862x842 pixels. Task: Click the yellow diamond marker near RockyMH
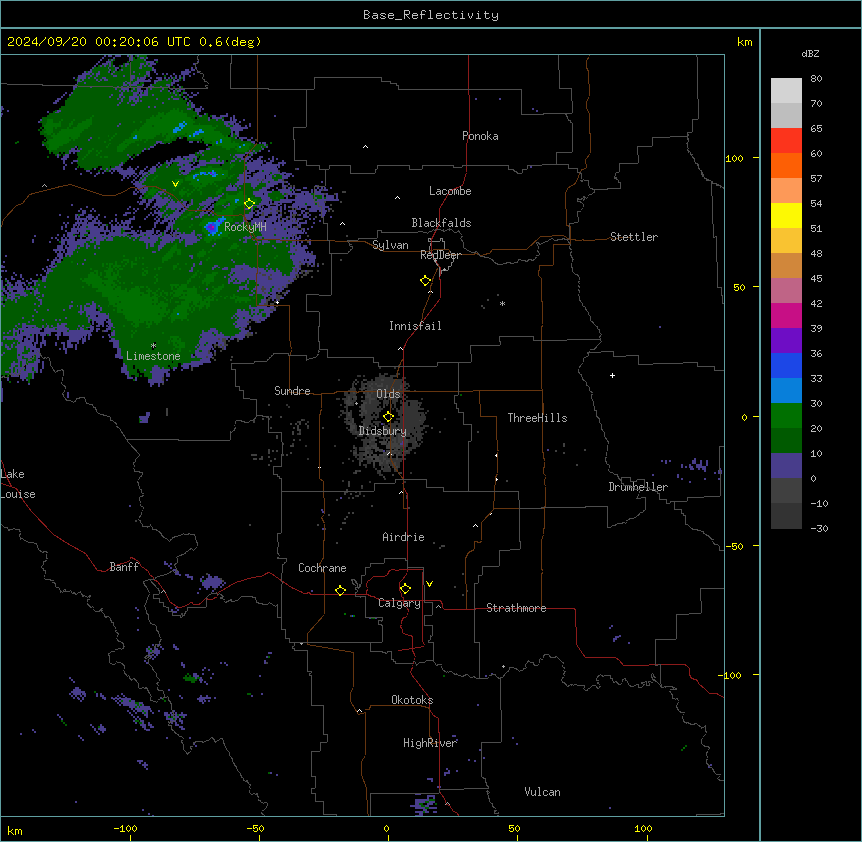pyautogui.click(x=249, y=203)
